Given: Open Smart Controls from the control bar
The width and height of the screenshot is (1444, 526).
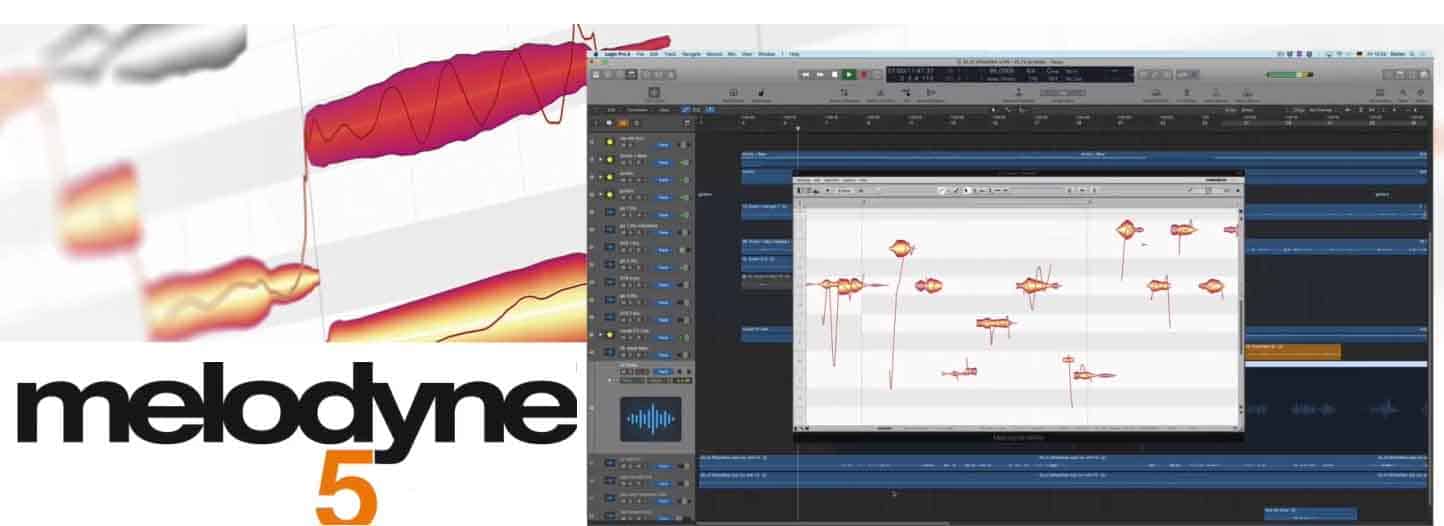Looking at the screenshot, I should (x=646, y=75).
